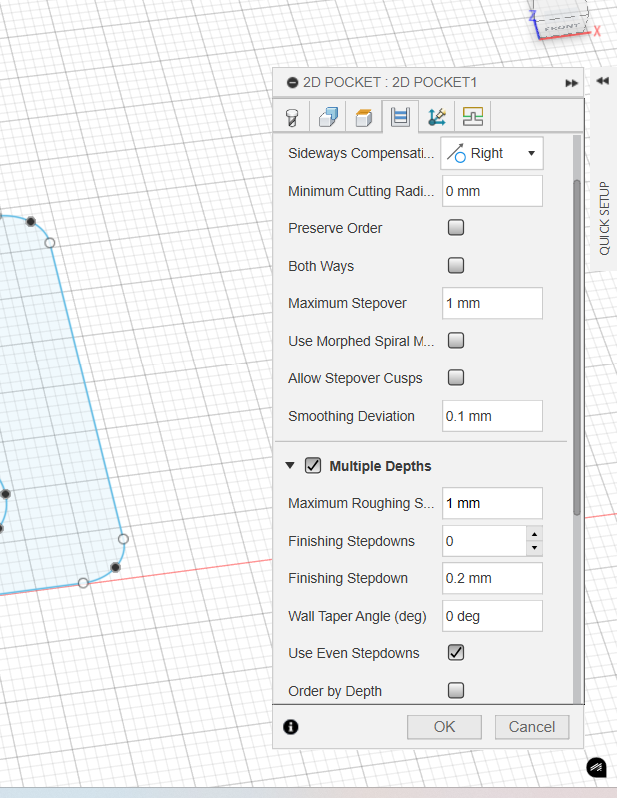Open the last tab with the pocket profile icon
This screenshot has width=617, height=798.
pyautogui.click(x=472, y=117)
